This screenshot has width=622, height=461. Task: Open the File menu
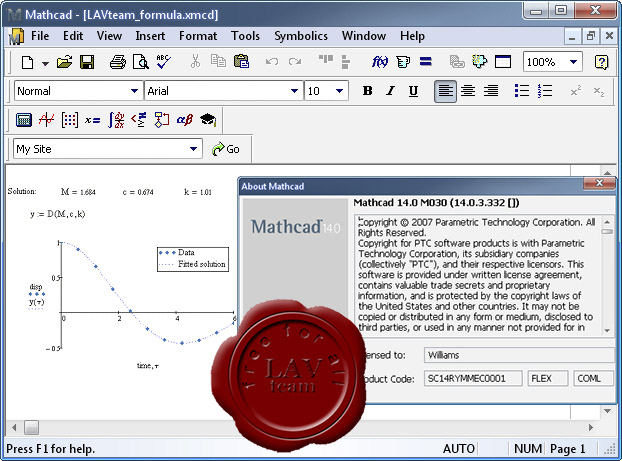coord(40,36)
